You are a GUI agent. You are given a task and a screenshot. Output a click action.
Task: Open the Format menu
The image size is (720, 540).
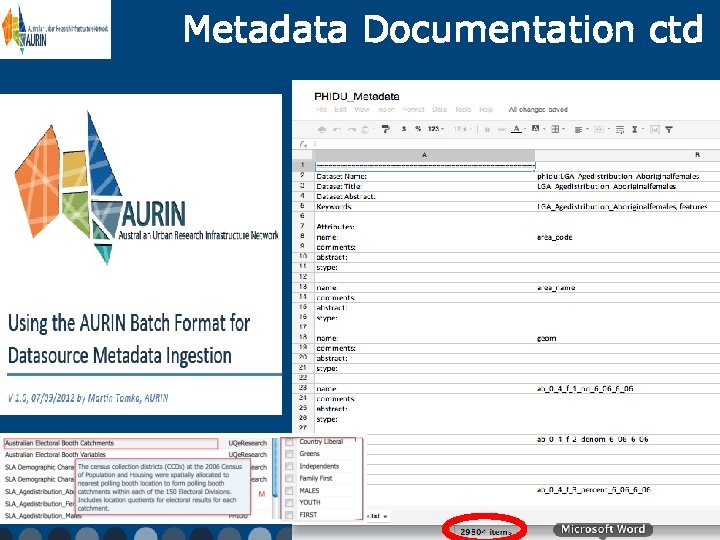414,109
